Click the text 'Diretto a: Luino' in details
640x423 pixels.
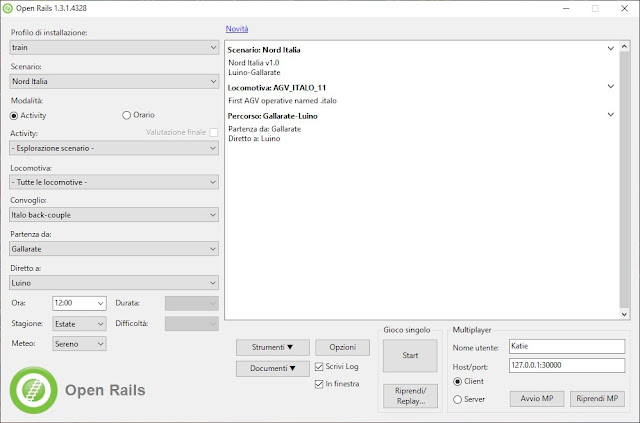254,138
